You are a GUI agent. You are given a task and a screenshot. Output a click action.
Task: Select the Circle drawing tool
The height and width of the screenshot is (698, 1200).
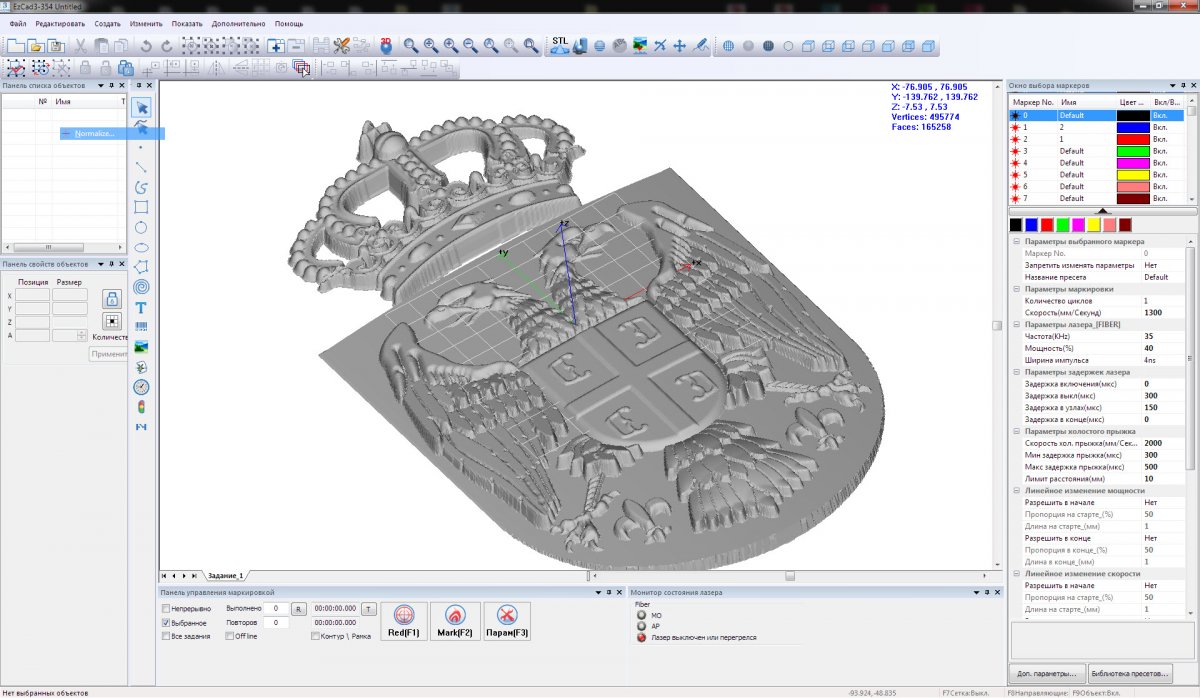tap(142, 227)
